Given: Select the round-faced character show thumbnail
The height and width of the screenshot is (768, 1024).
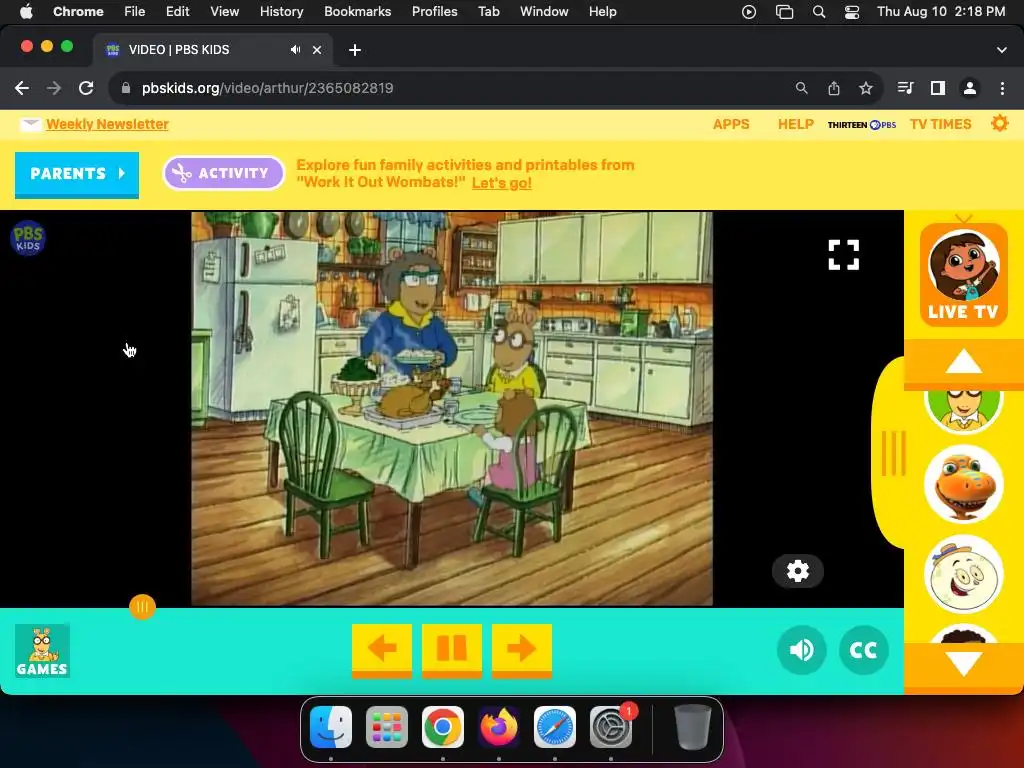Looking at the screenshot, I should pos(964,574).
